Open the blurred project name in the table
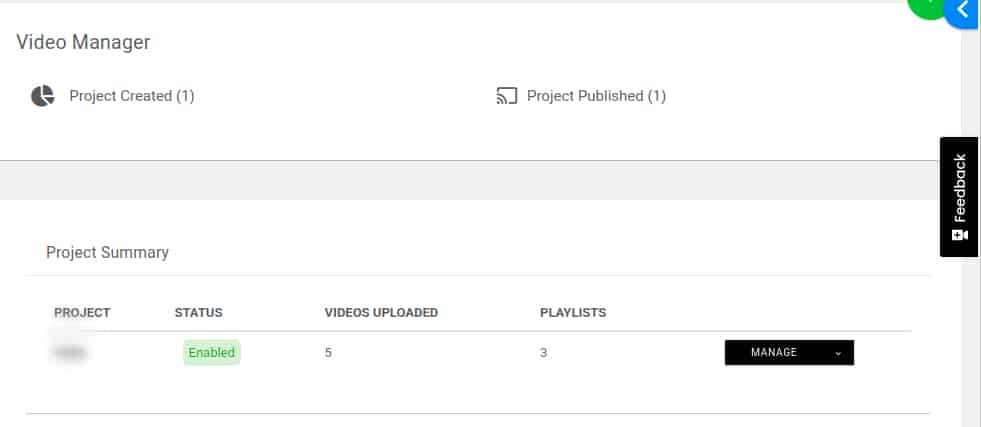981x427 pixels. click(69, 353)
